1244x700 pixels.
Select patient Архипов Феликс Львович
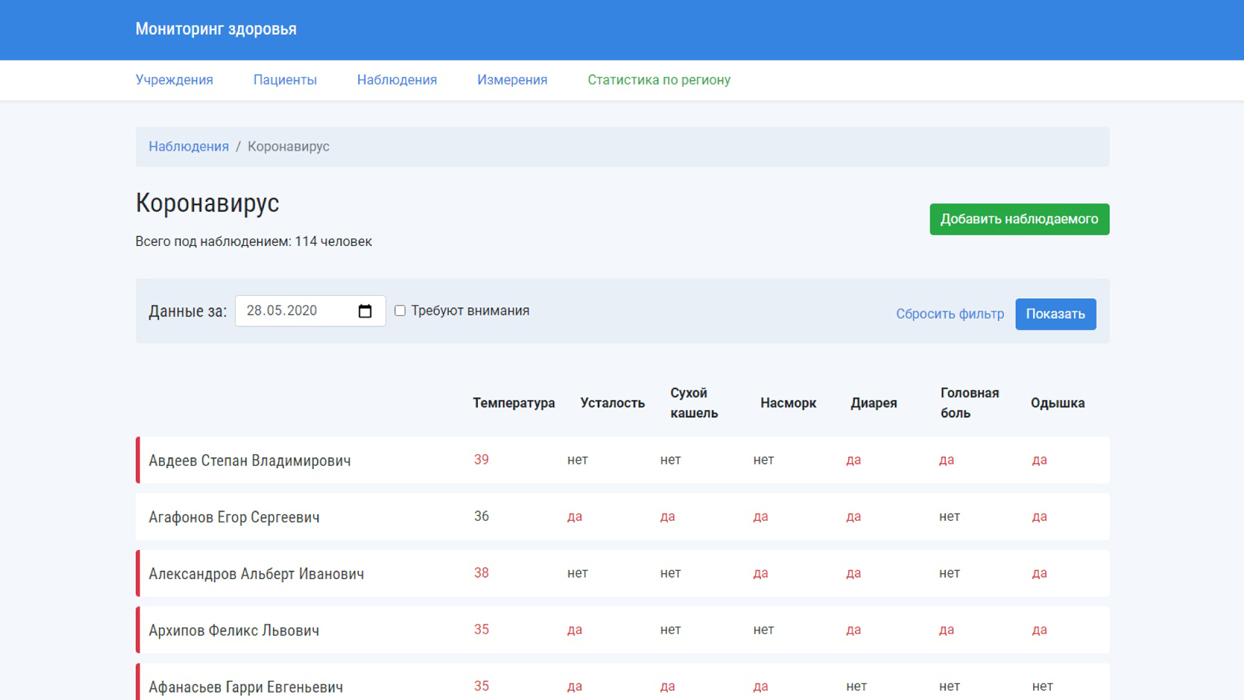tap(234, 631)
